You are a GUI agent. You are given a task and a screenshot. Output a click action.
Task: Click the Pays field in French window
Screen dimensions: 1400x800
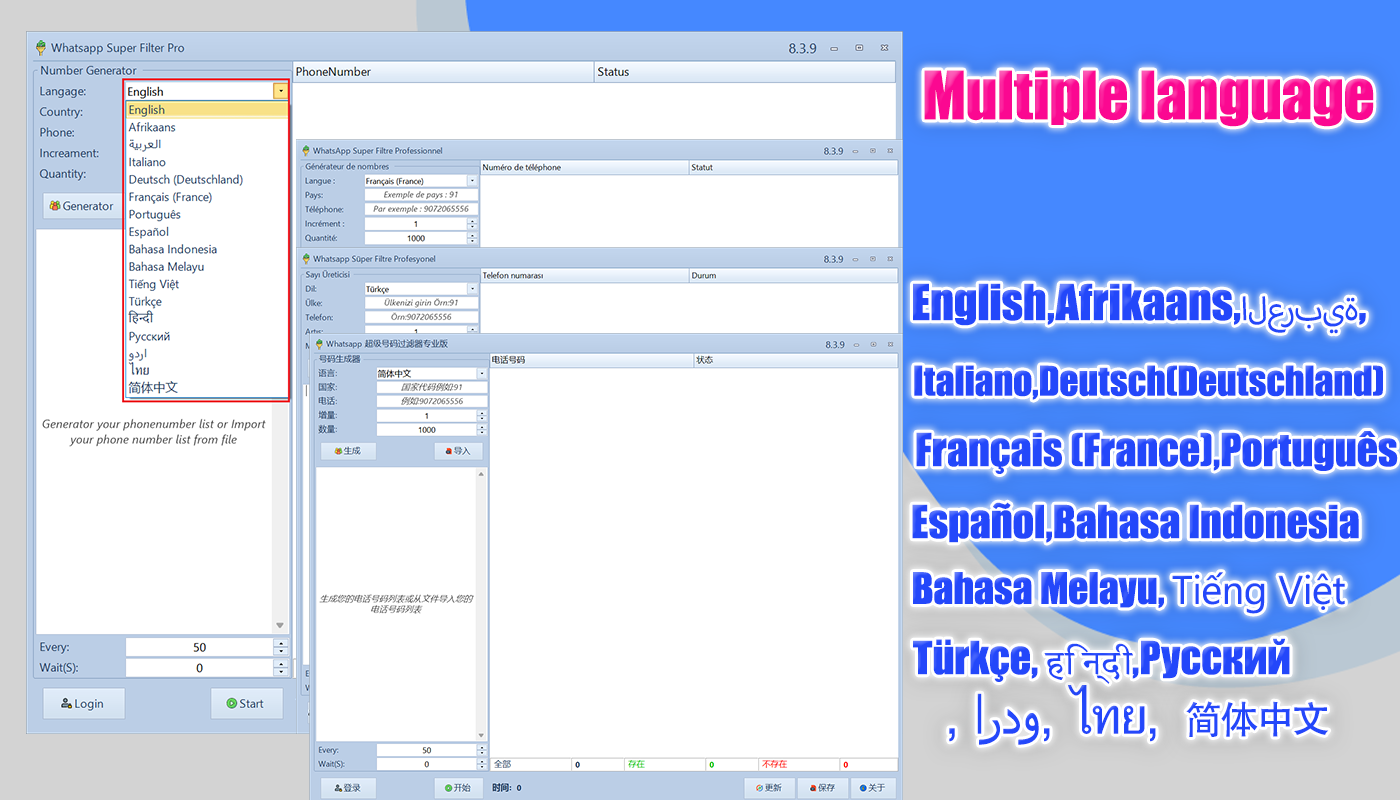point(421,195)
